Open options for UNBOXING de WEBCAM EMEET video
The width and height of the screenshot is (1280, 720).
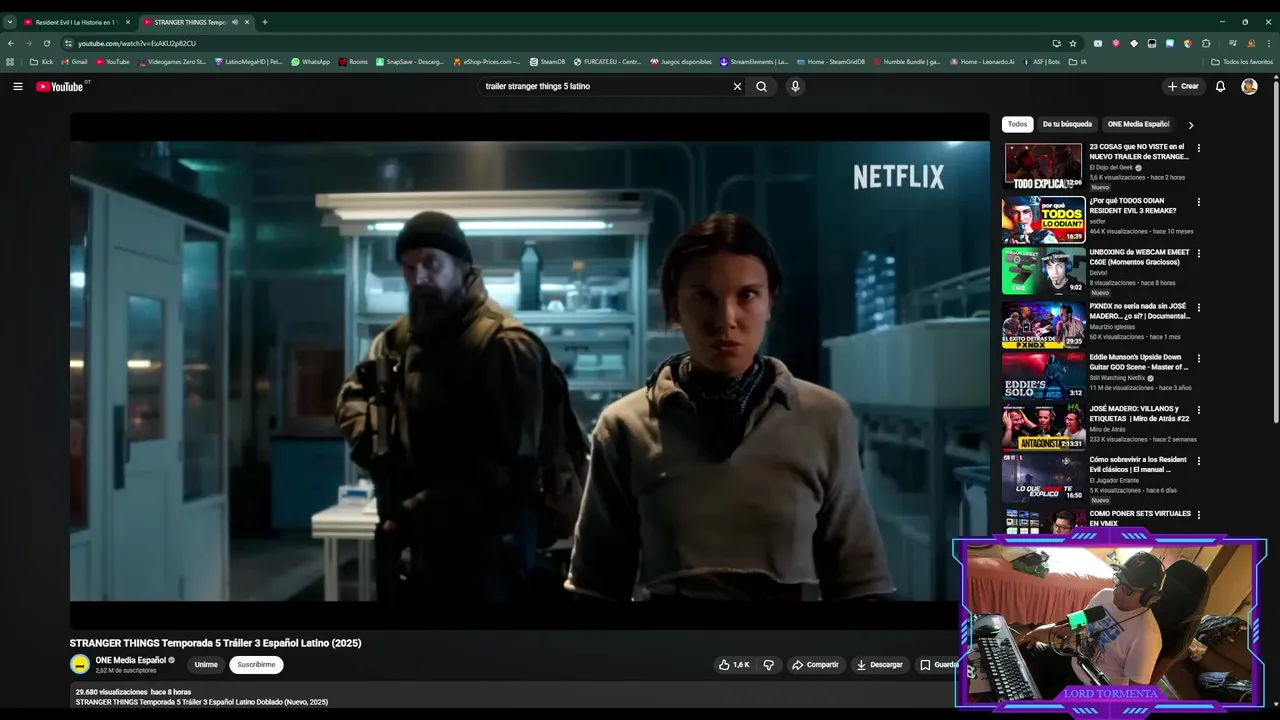pos(1199,253)
